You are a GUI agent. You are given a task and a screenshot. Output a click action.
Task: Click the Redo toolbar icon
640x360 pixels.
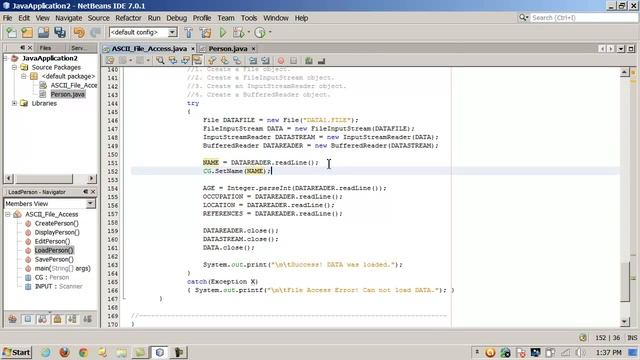point(96,33)
